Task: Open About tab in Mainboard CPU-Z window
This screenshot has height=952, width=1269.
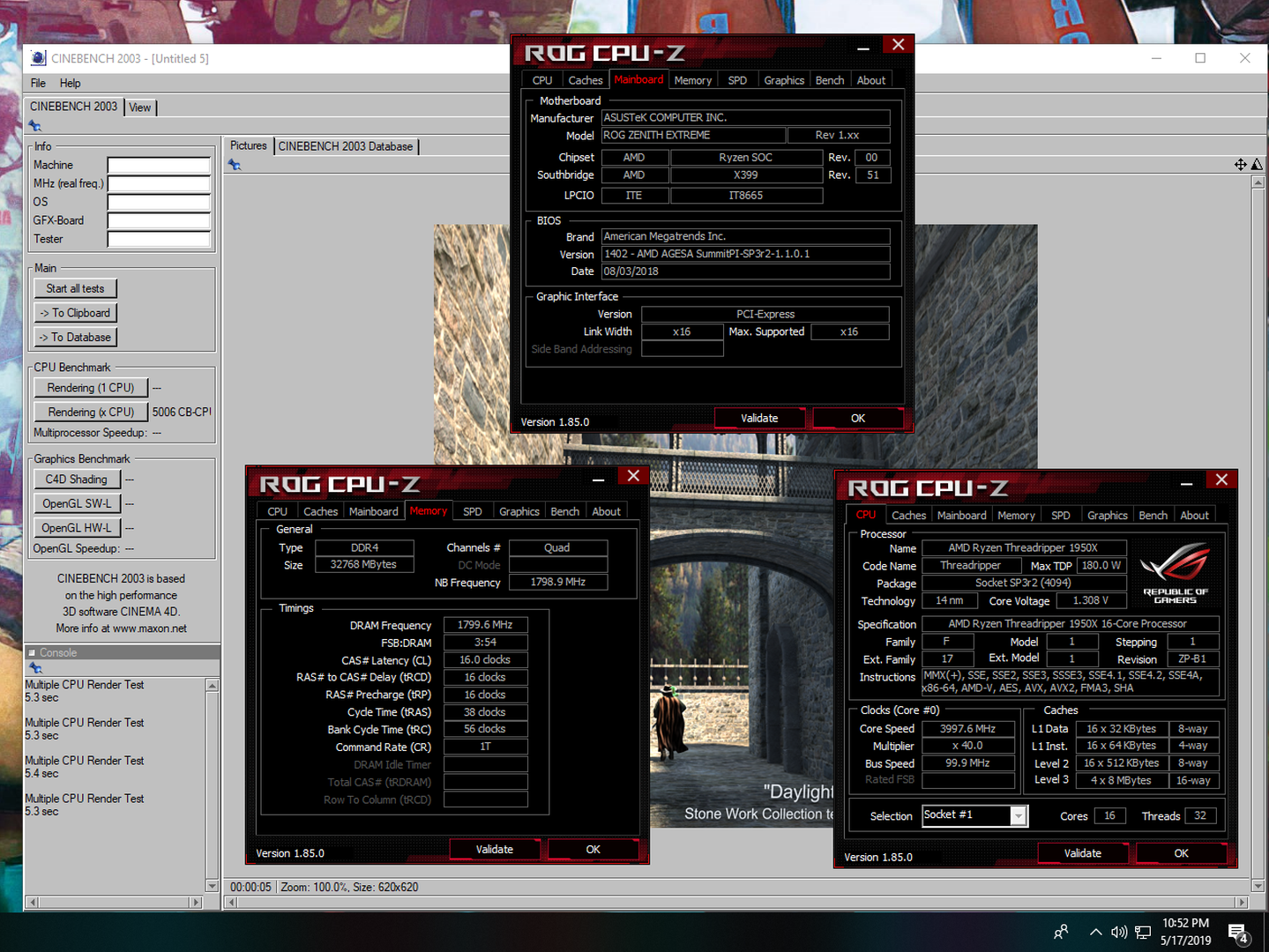Action: point(871,80)
